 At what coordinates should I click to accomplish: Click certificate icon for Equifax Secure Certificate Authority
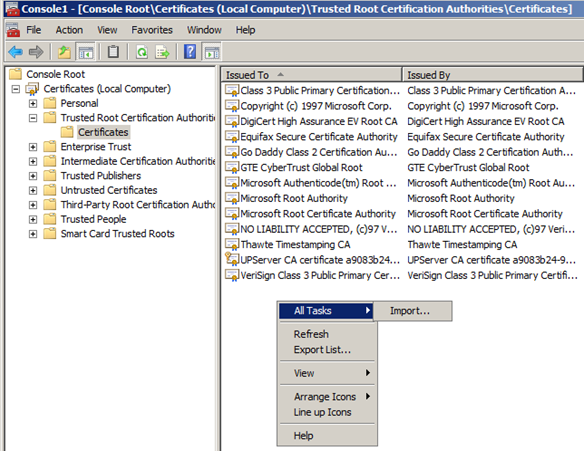coord(232,137)
